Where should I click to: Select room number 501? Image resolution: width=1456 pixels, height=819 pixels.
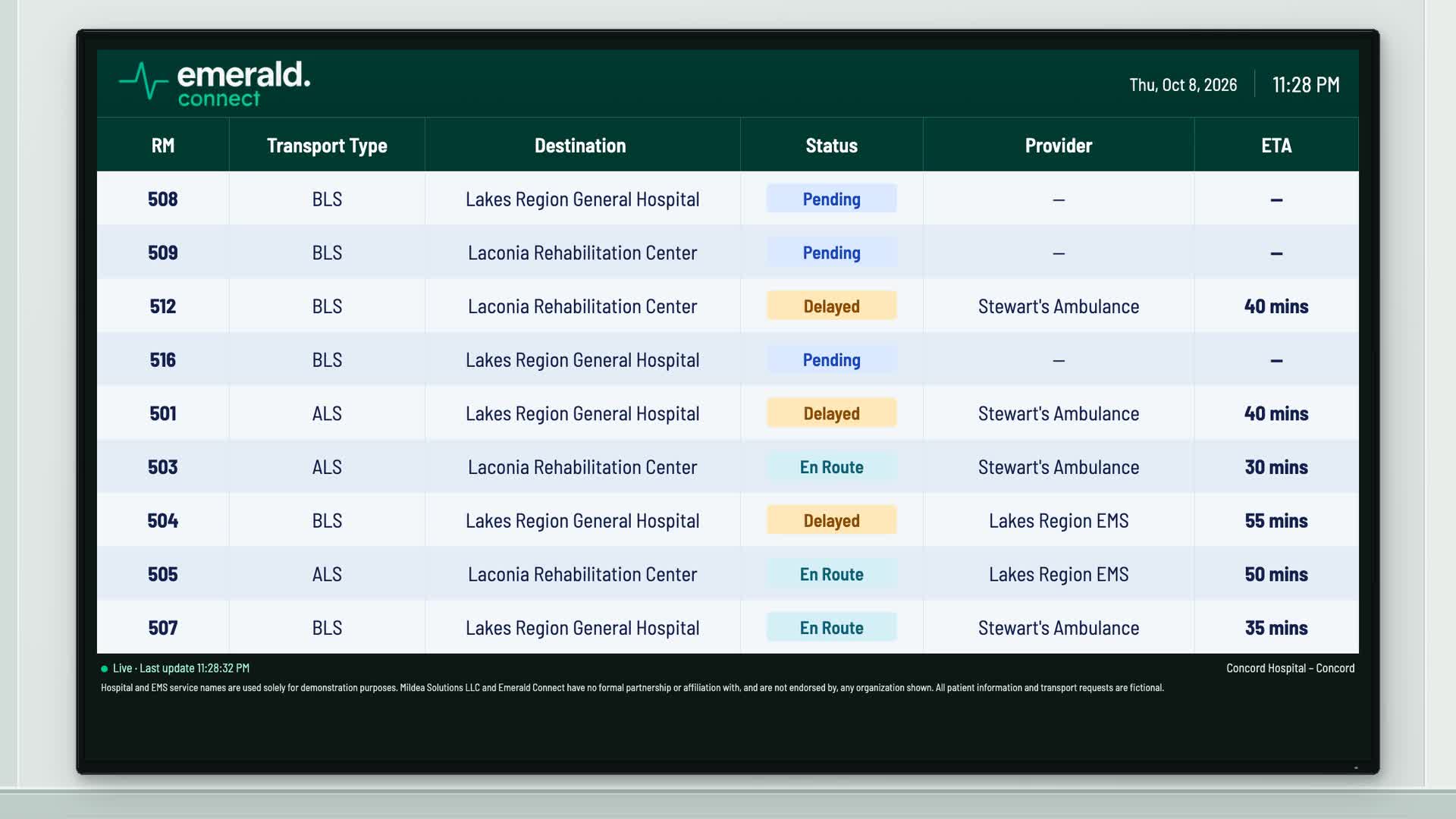163,413
